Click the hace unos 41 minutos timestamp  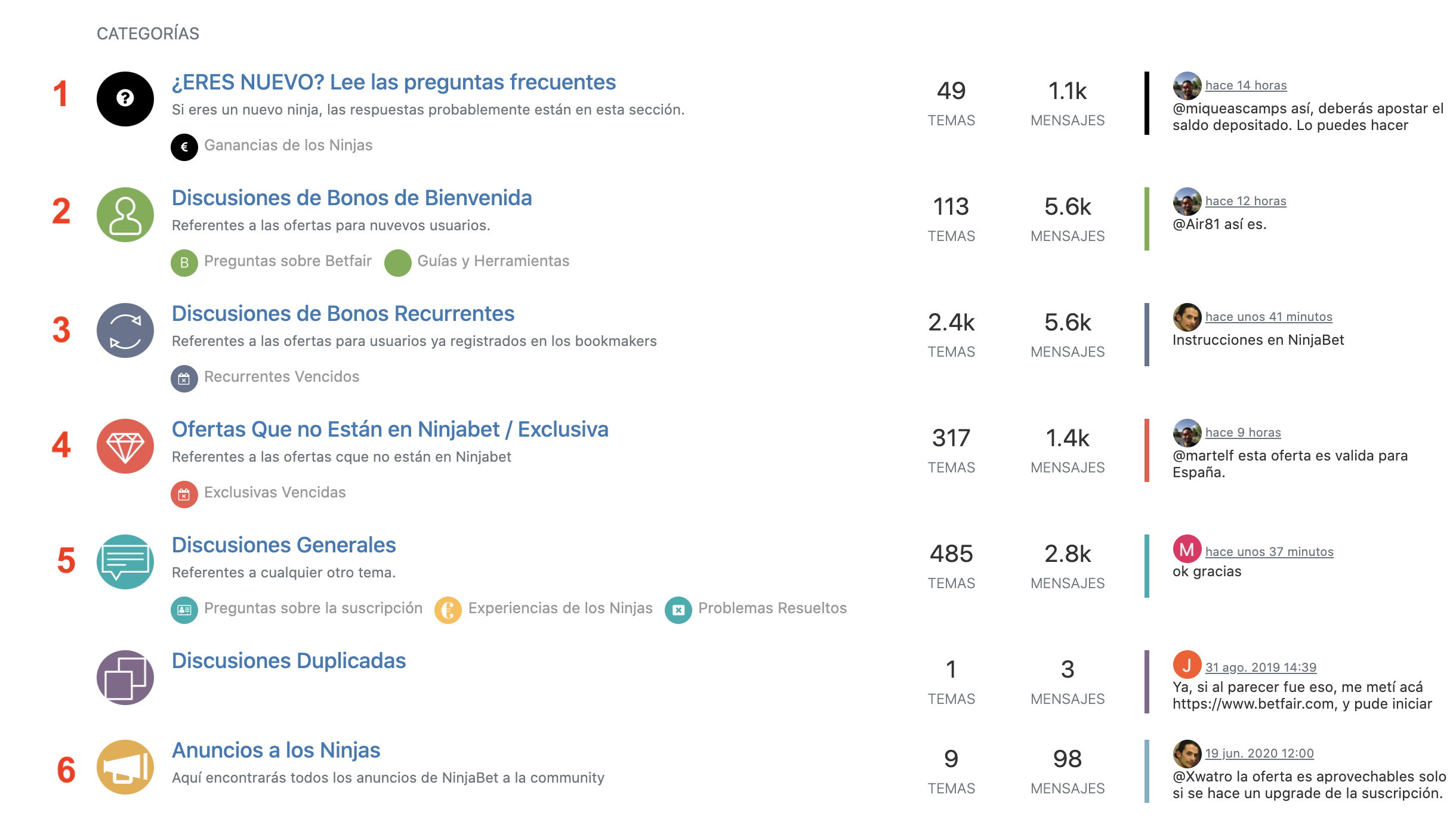1269,317
